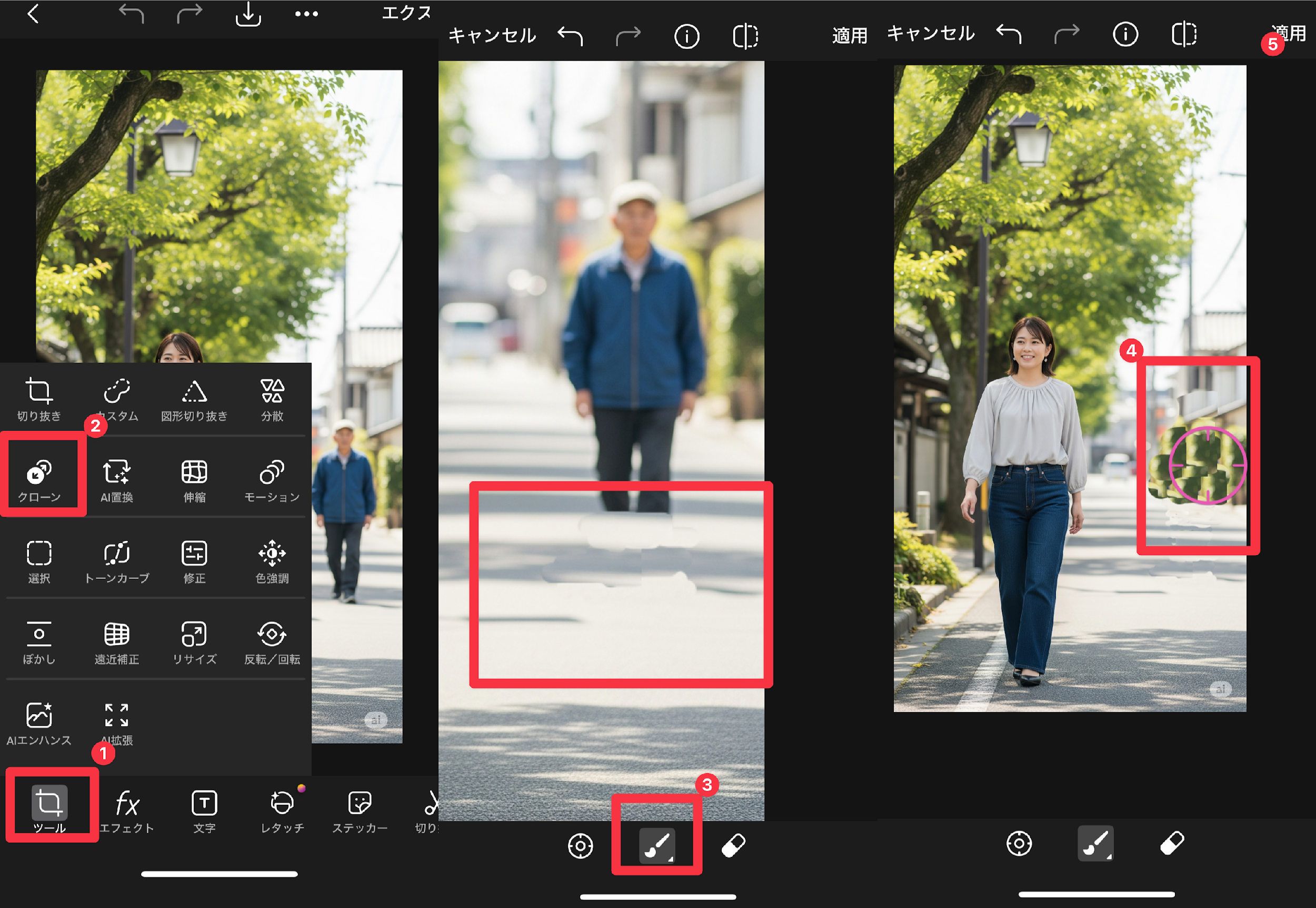The height and width of the screenshot is (908, 1316).
Task: Open the three-dots more menu
Action: [306, 14]
